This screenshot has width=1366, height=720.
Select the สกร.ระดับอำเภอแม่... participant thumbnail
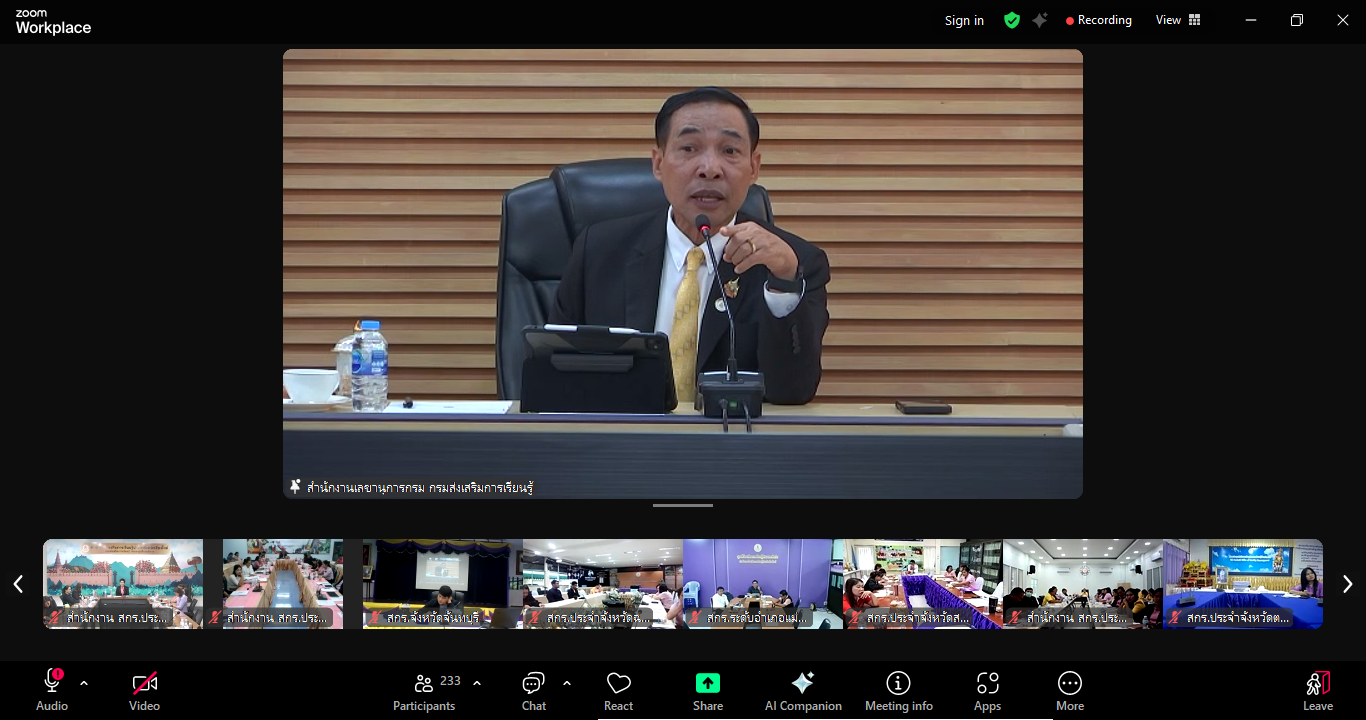[x=762, y=584]
